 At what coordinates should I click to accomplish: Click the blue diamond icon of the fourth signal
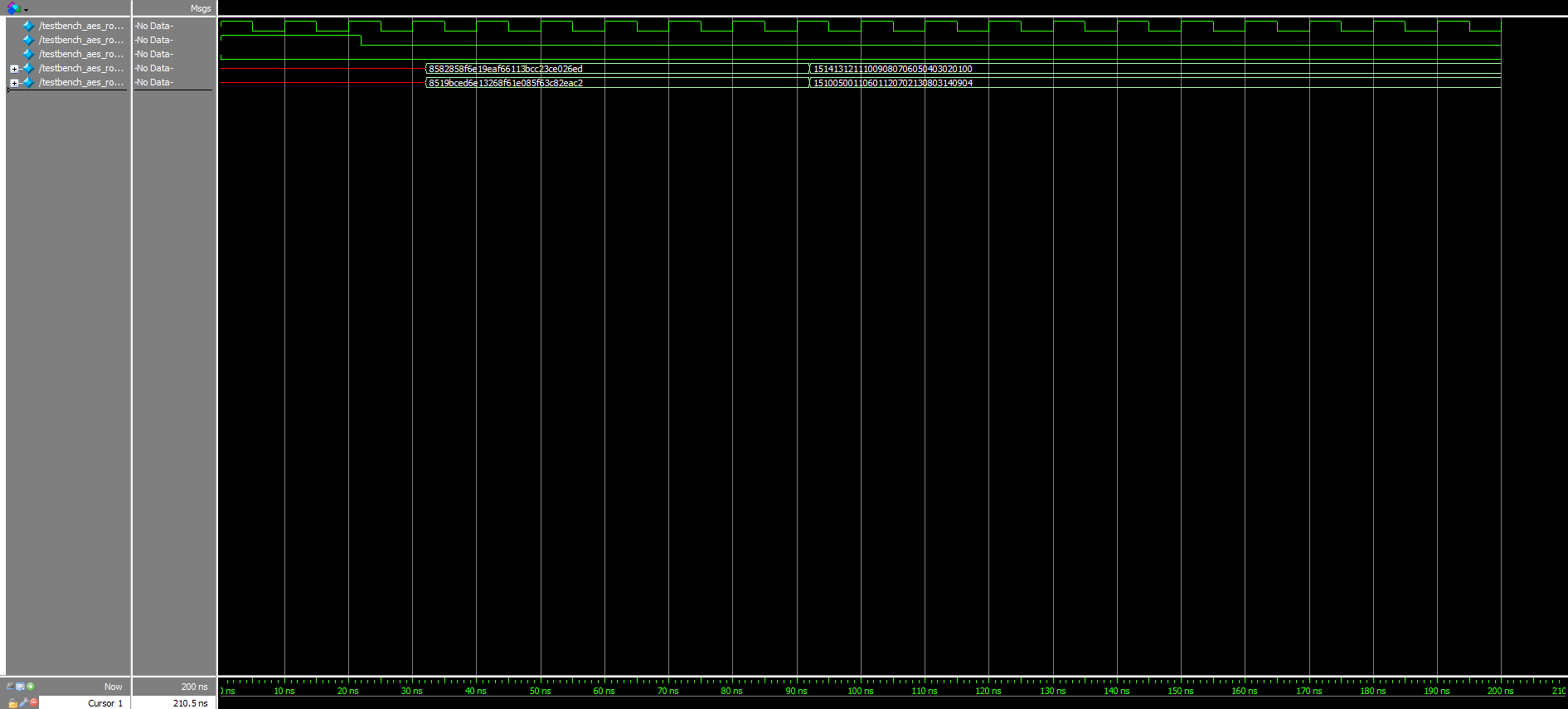(29, 68)
